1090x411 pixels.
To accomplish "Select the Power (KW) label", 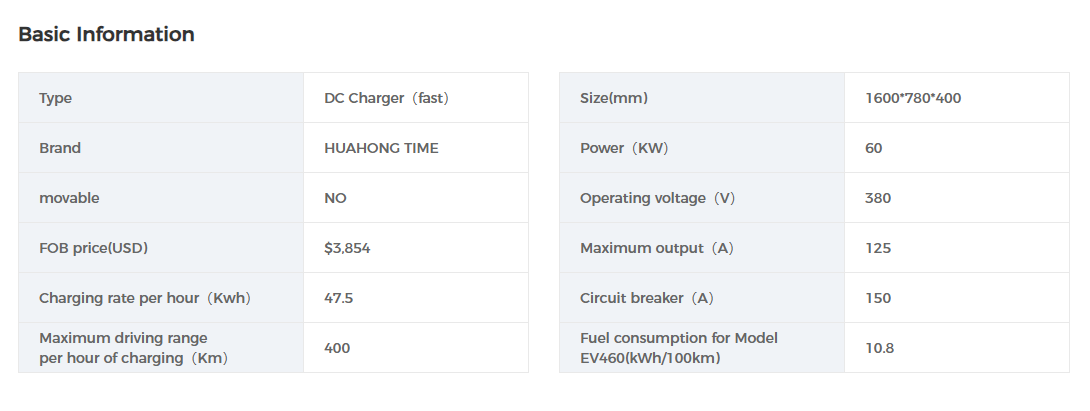I will pyautogui.click(x=624, y=148).
